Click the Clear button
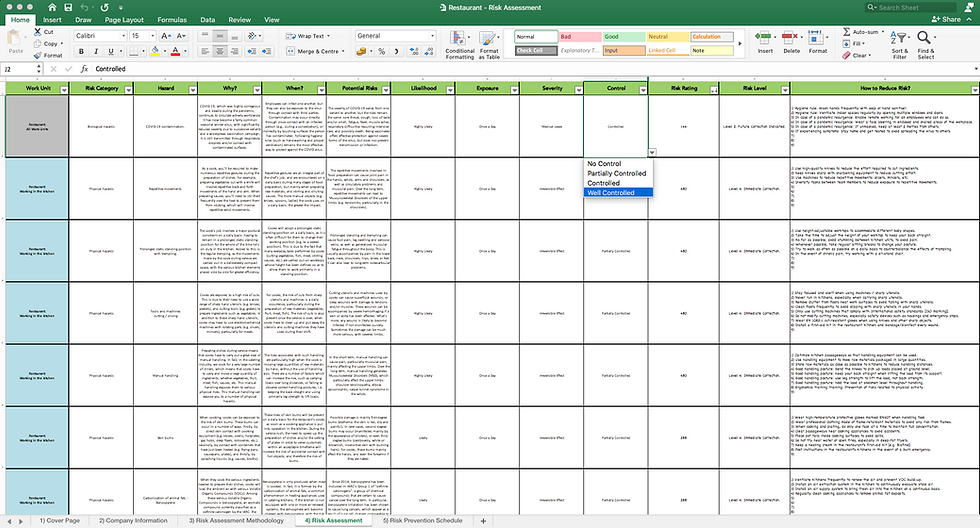This screenshot has height=528, width=980. click(856, 56)
